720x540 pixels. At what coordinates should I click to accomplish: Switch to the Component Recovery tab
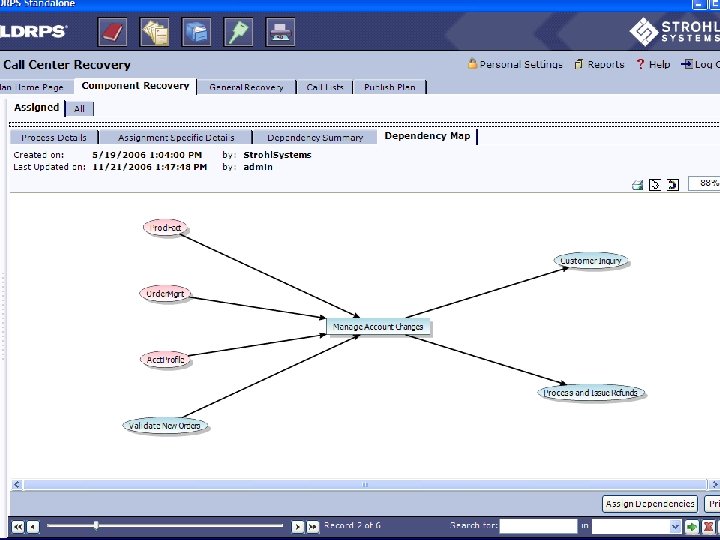[135, 86]
